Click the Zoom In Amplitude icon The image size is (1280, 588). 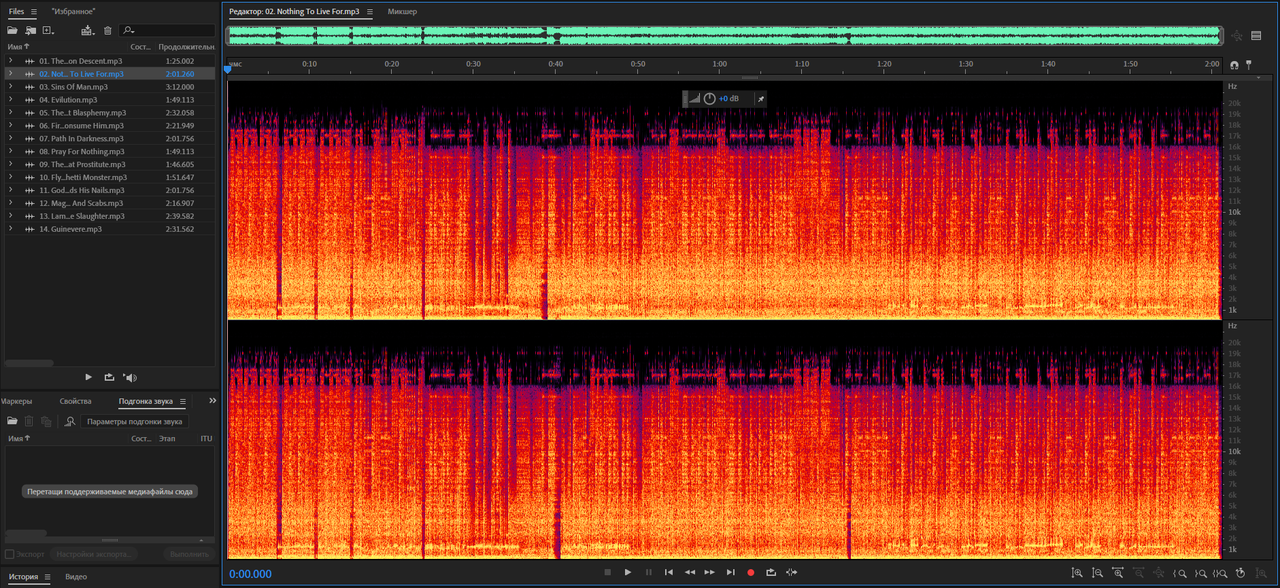1077,573
